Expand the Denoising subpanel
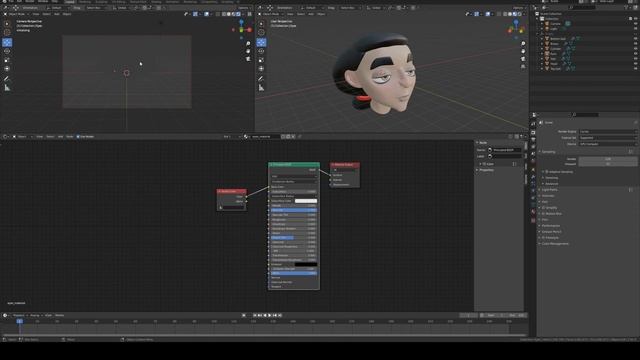The image size is (640, 360). [x=551, y=178]
